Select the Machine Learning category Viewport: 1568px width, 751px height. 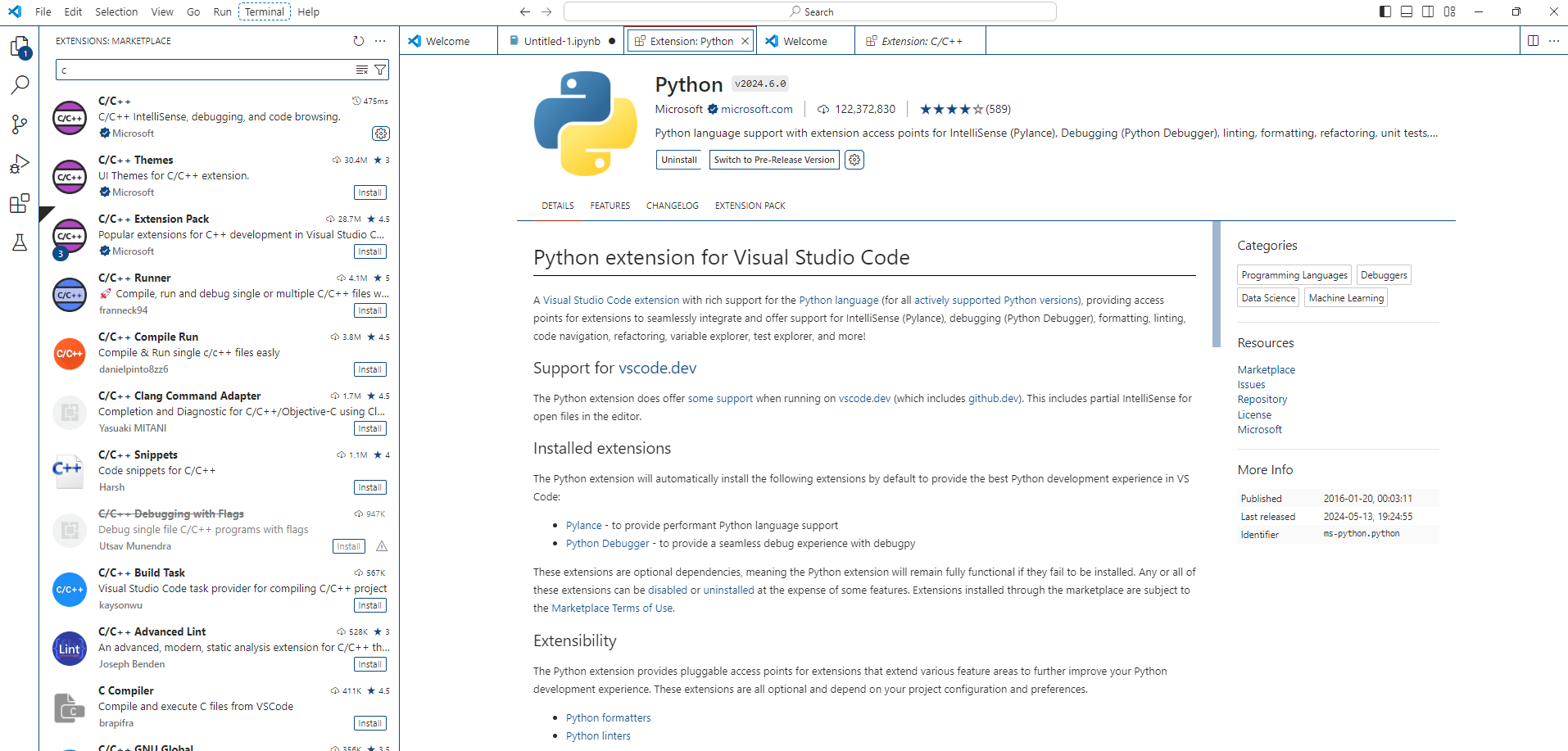(x=1346, y=298)
